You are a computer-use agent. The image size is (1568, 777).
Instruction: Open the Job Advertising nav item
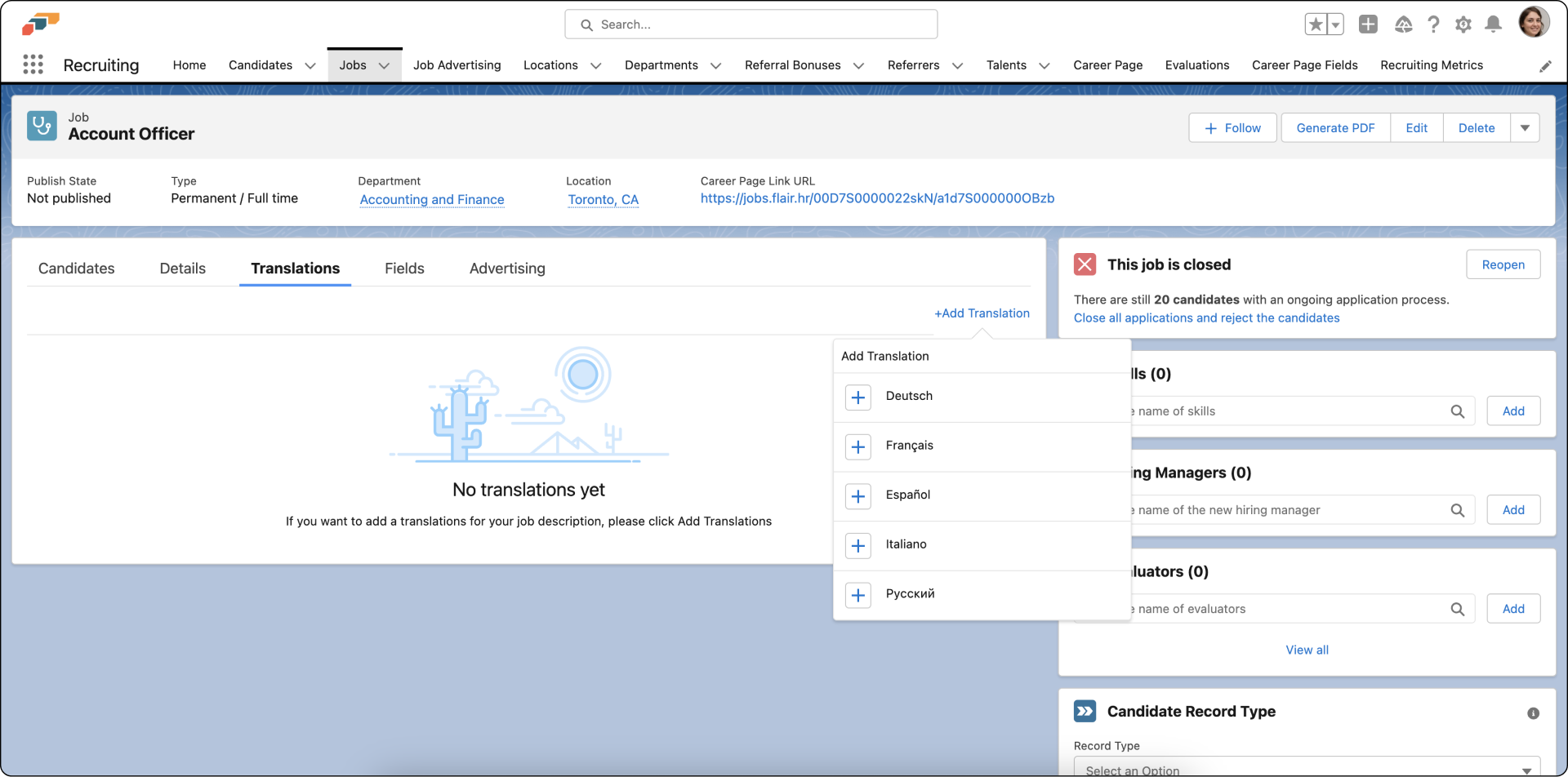pos(457,65)
